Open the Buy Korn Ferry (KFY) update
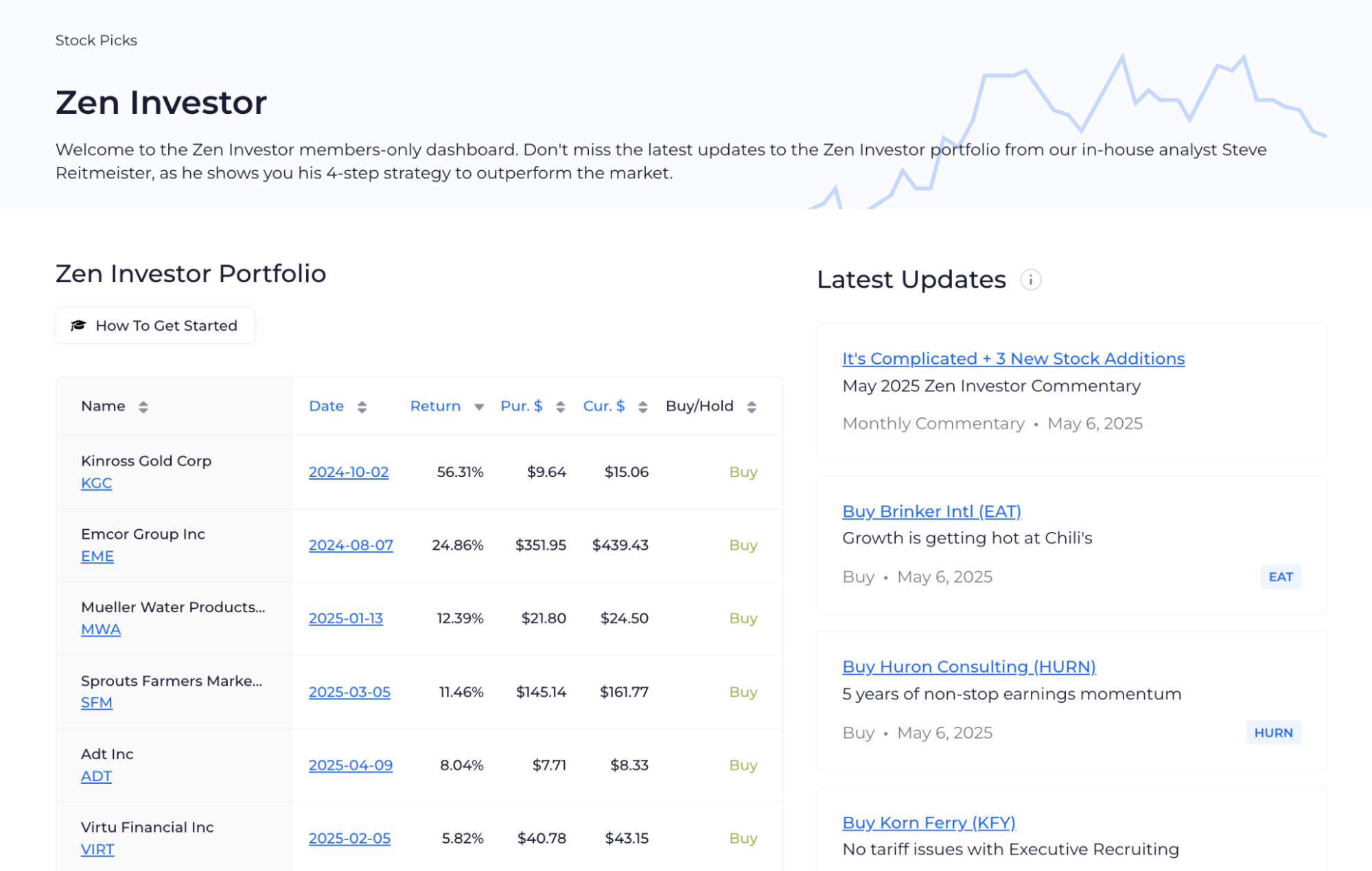1372x871 pixels. click(929, 823)
